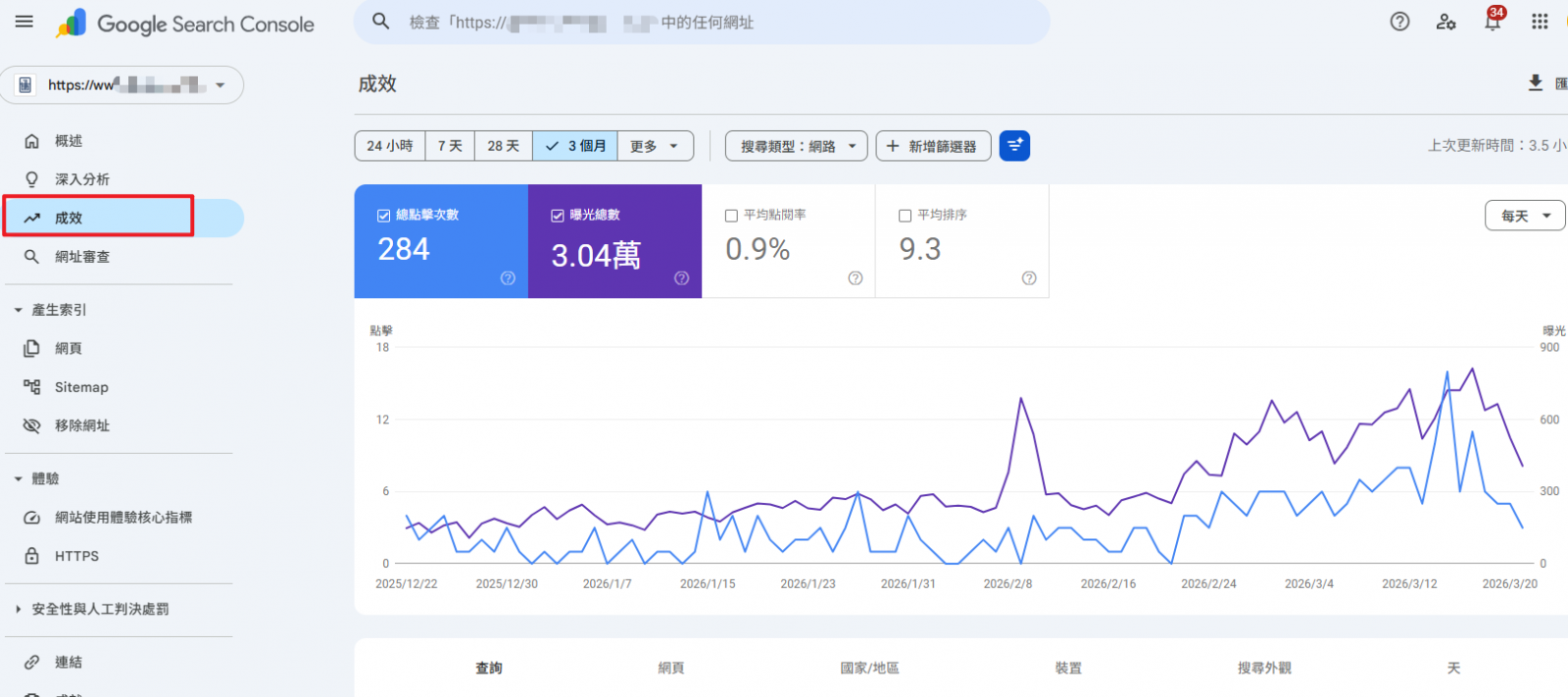Image resolution: width=1568 pixels, height=697 pixels.
Task: Click help icon in 平均點閱率 card
Action: pos(855,278)
